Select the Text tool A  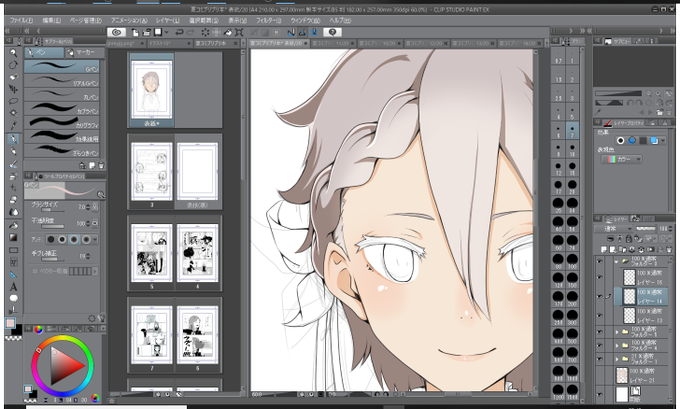point(13,287)
